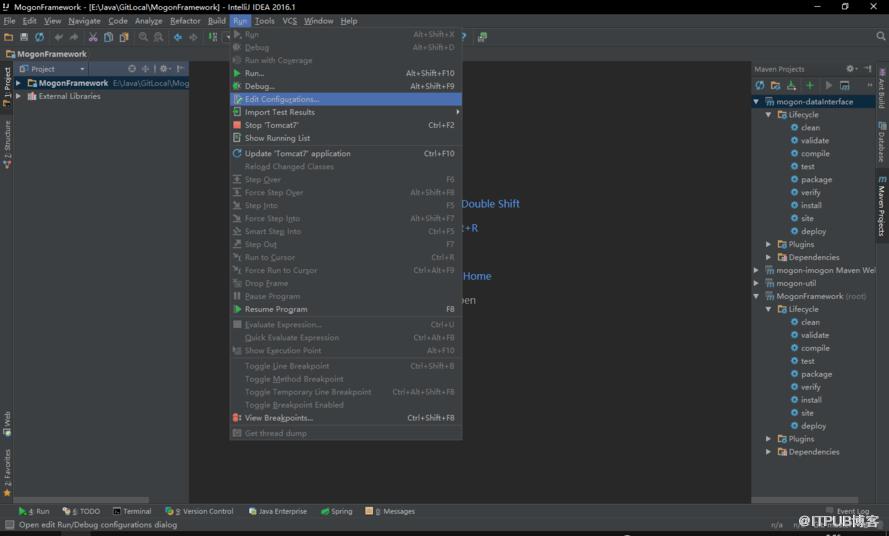Choose Resume Program in Run menu
The width and height of the screenshot is (889, 536).
tap(346, 309)
